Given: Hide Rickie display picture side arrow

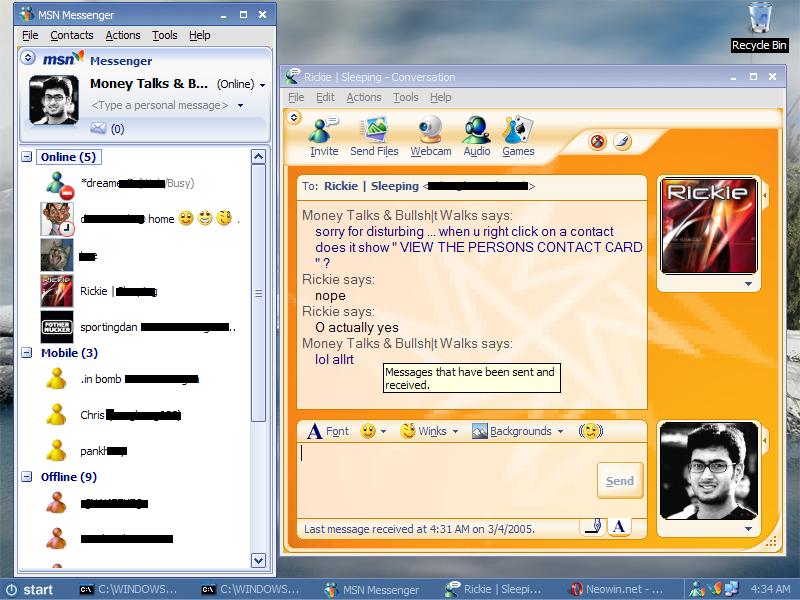Looking at the screenshot, I should tap(765, 195).
